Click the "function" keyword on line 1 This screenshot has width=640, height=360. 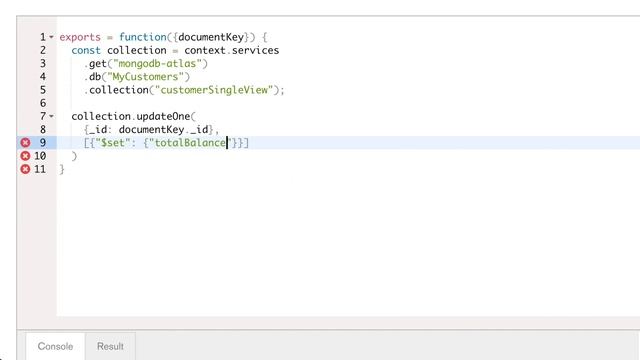(143, 37)
